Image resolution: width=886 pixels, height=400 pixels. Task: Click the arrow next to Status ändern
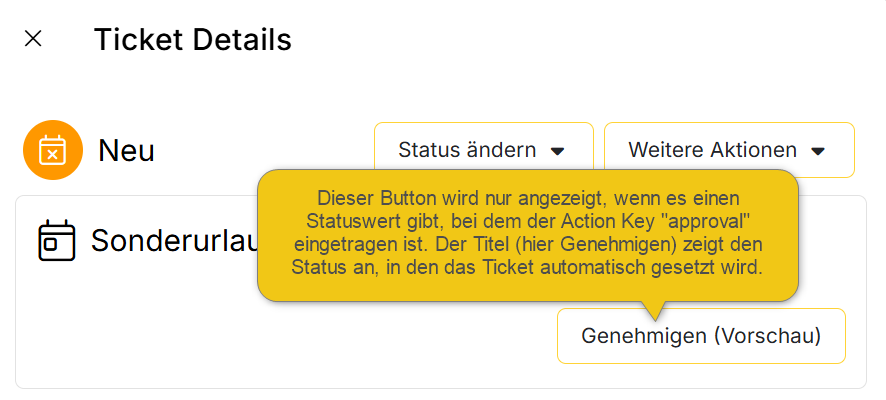point(558,151)
